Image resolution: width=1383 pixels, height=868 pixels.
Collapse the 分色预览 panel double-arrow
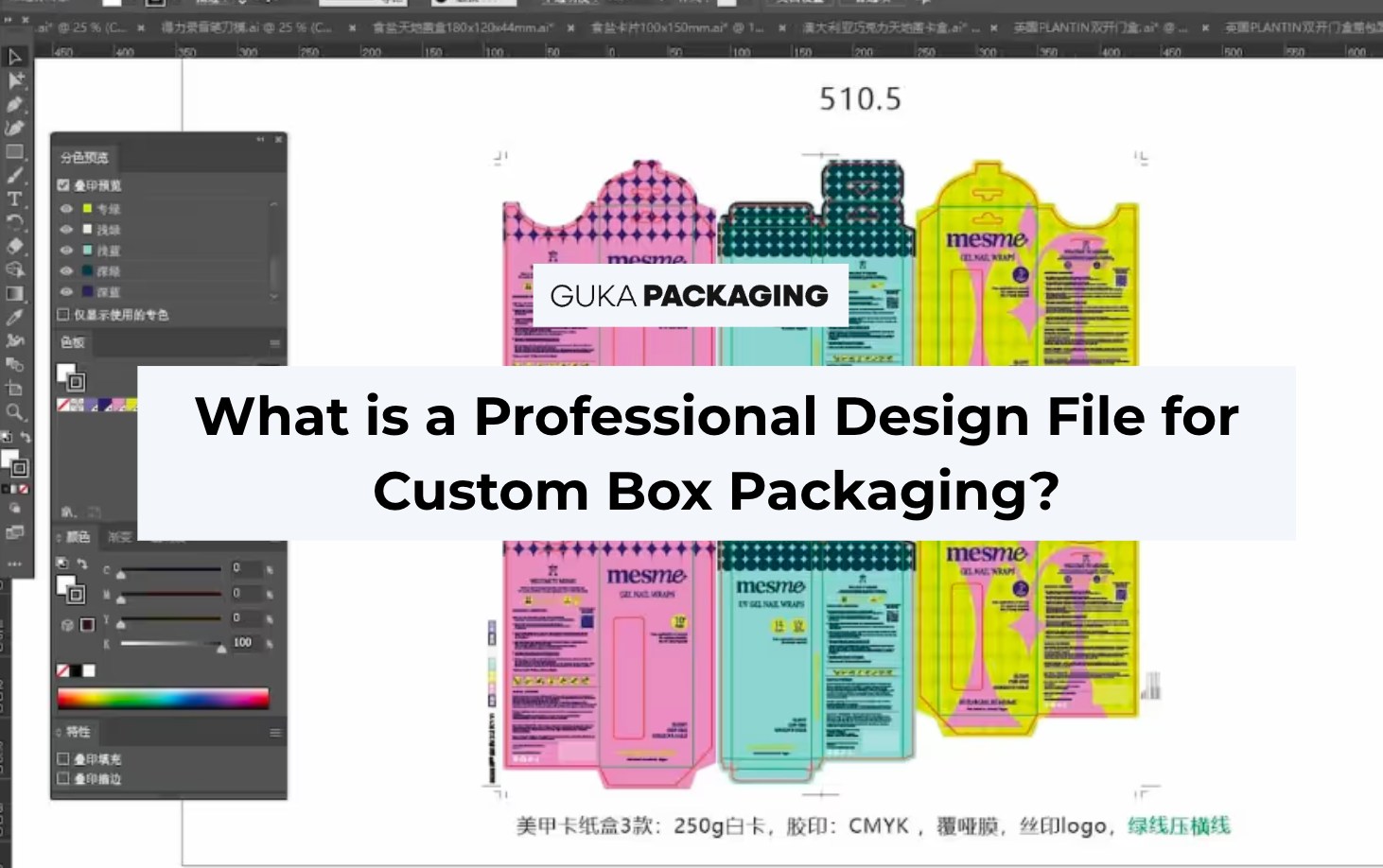click(260, 139)
